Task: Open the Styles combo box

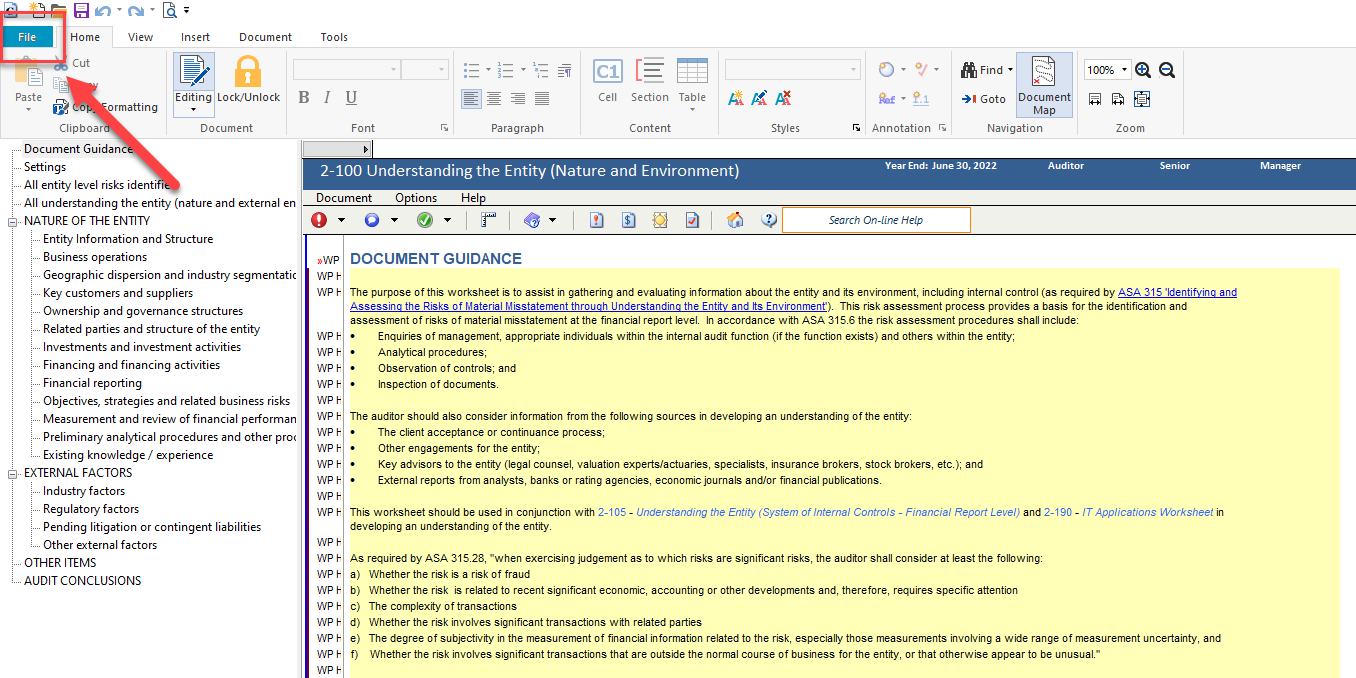Action: coord(793,70)
